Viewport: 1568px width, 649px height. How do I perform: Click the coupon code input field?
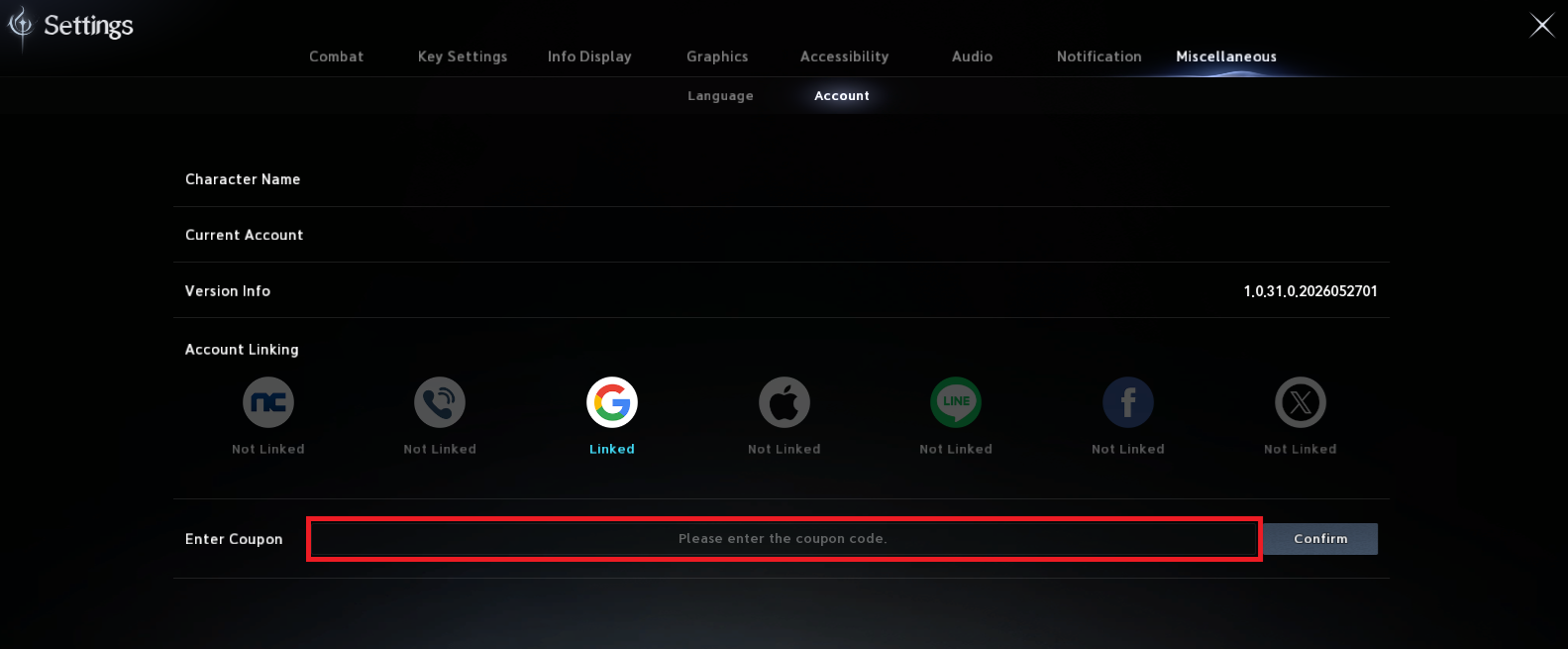pos(784,539)
